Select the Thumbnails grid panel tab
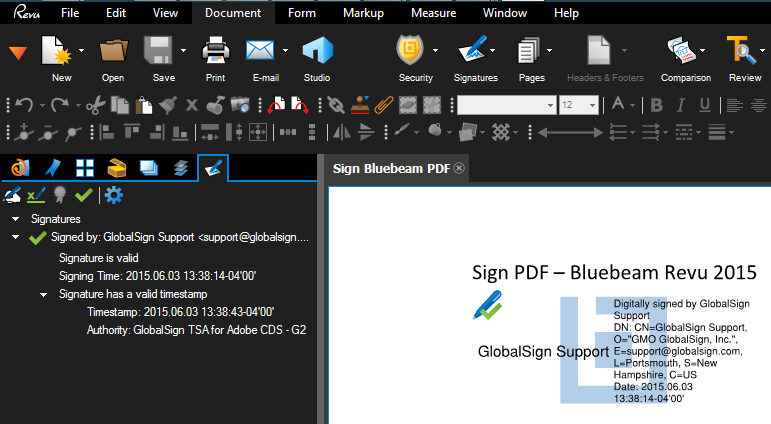Screen dimensions: 771x424 tap(85, 168)
